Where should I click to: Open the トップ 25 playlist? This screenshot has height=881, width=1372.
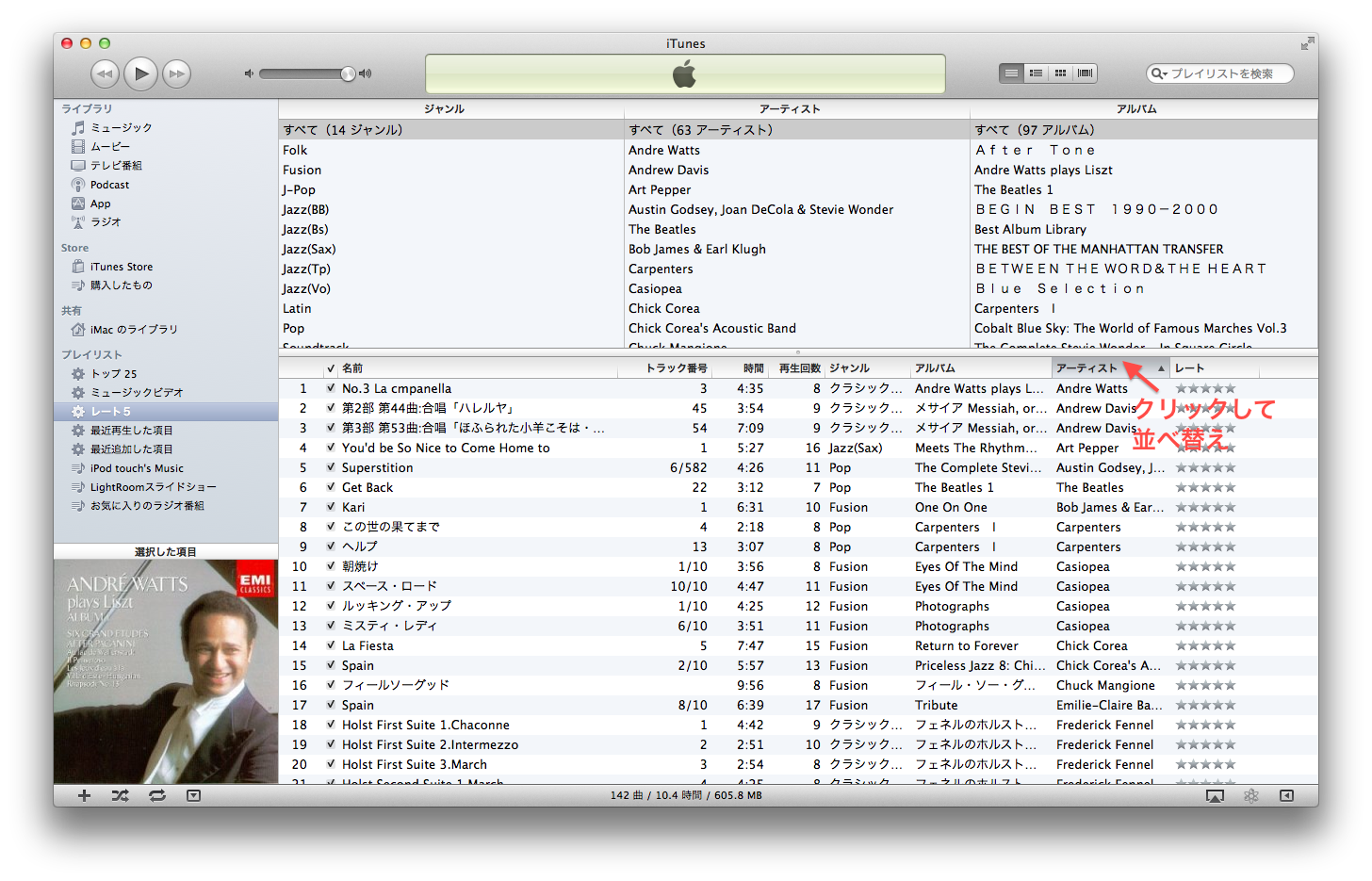[x=113, y=374]
